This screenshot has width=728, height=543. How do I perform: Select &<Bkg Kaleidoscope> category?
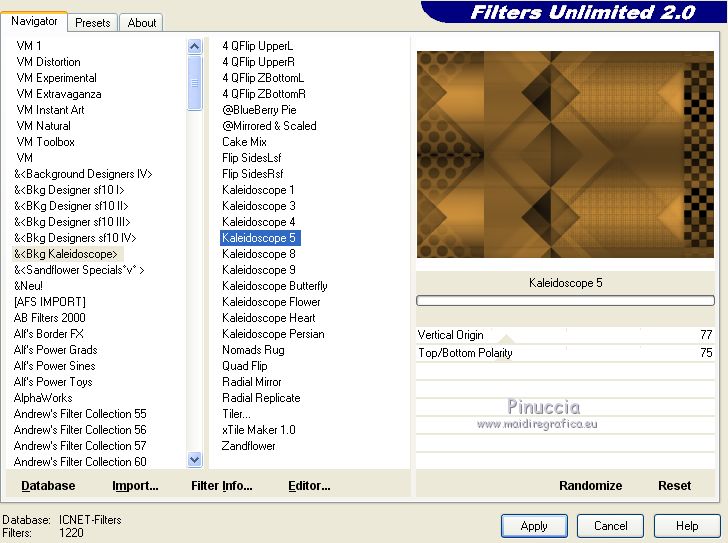point(65,254)
